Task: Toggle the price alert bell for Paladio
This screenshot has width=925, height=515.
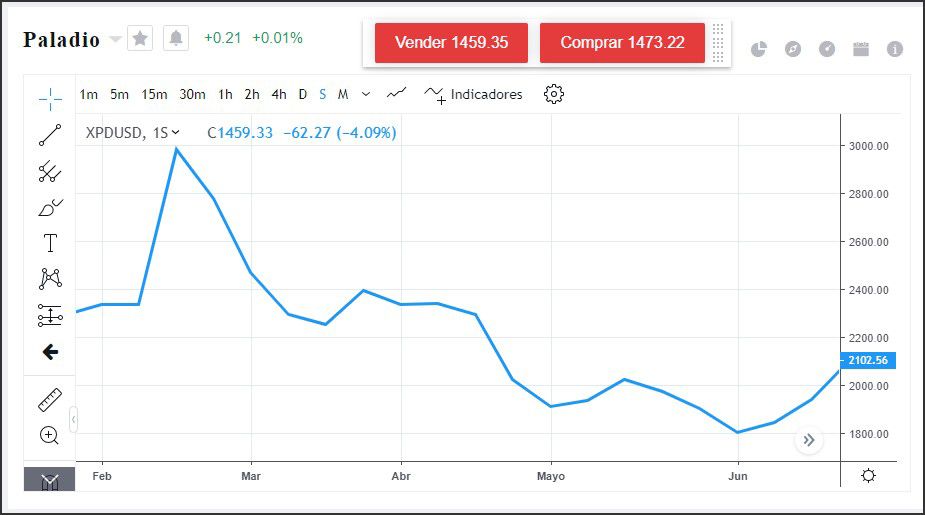Action: click(x=176, y=39)
